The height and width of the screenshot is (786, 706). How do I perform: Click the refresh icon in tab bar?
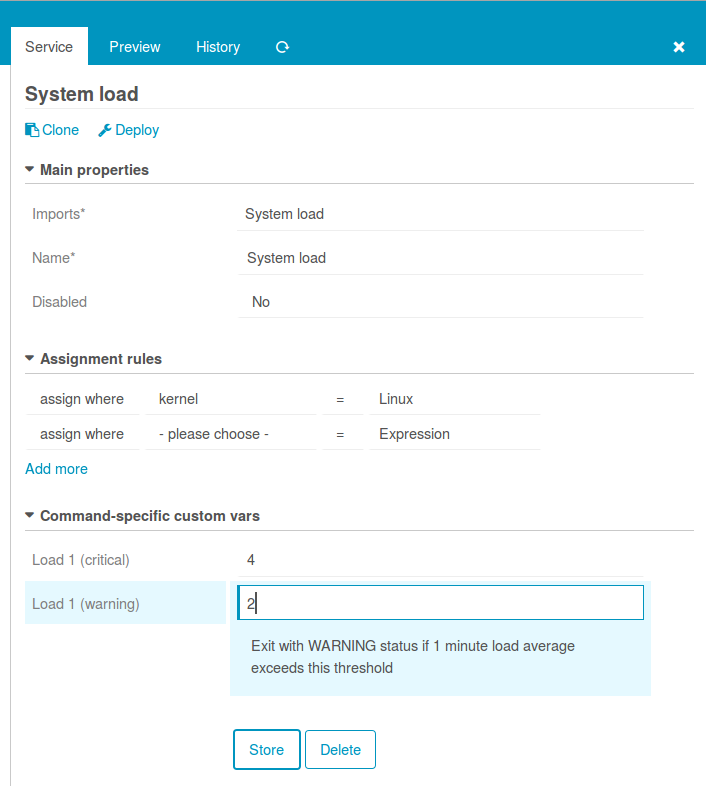pyautogui.click(x=282, y=47)
